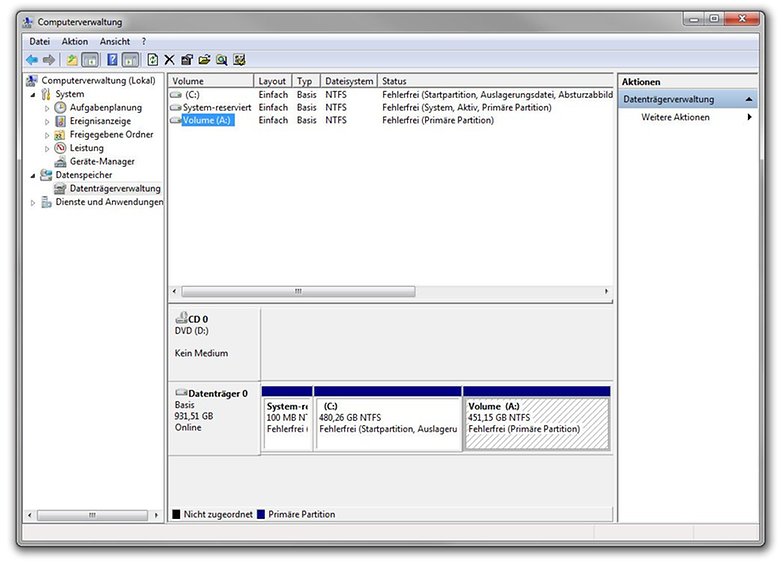Open the Datei menu

[x=39, y=41]
